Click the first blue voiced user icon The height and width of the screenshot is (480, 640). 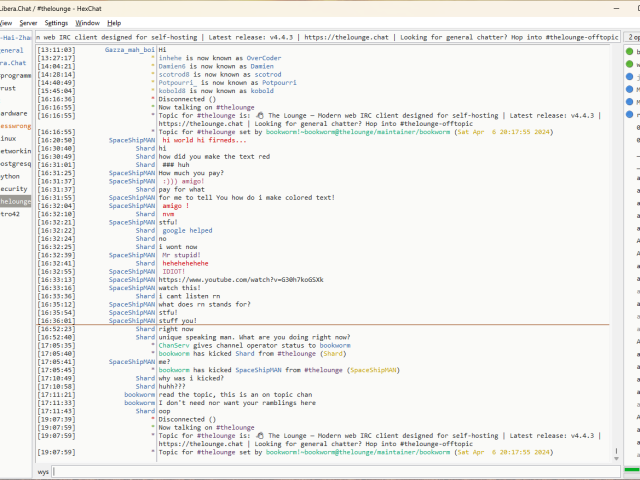click(627, 76)
